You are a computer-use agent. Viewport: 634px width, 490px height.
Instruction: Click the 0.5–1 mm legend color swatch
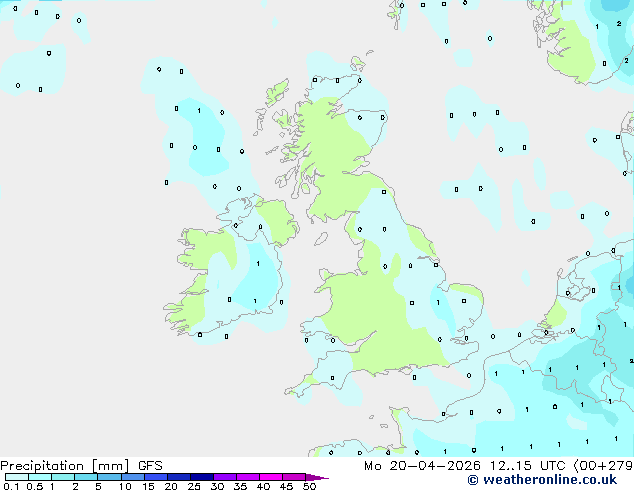[40, 477]
